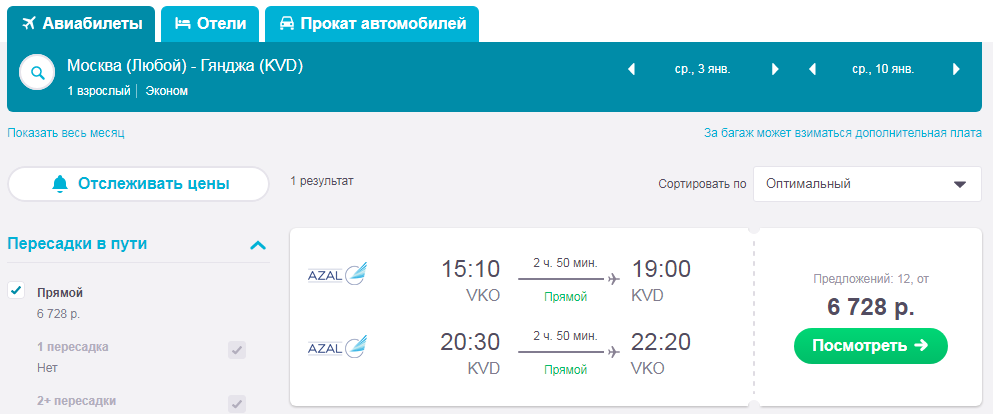Go to previous return date arrow
993x414 pixels.
click(x=813, y=70)
